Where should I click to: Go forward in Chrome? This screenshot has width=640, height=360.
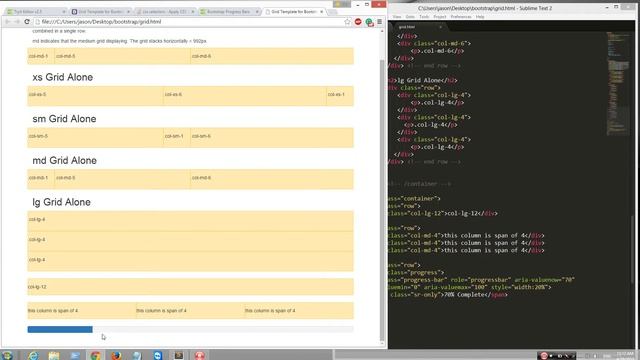pos(17,22)
